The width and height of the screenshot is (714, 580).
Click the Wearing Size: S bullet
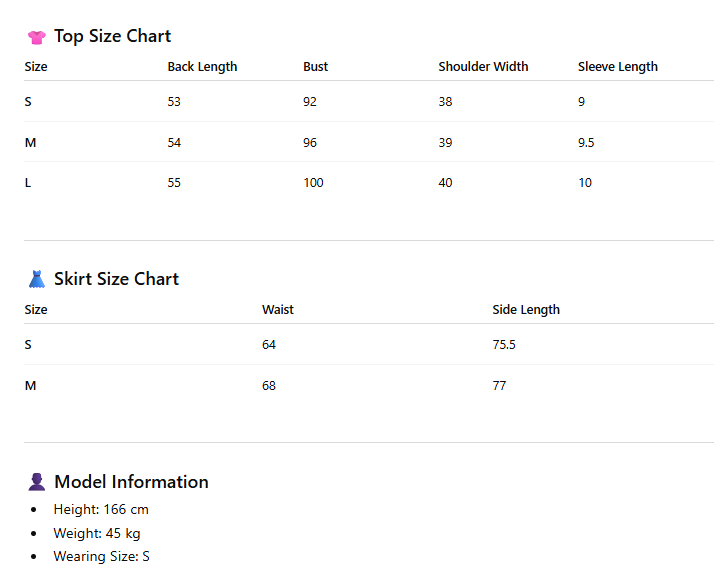tap(102, 556)
